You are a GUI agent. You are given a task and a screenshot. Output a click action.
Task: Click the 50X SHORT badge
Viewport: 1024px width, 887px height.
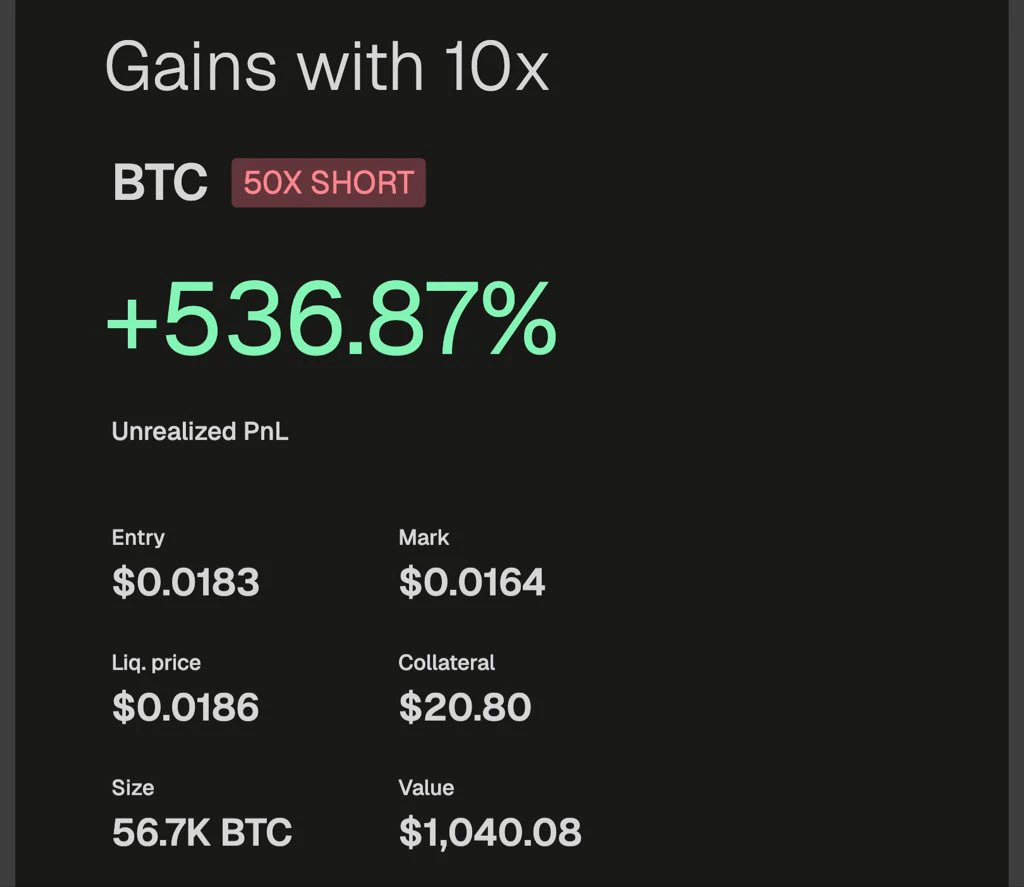coord(328,183)
